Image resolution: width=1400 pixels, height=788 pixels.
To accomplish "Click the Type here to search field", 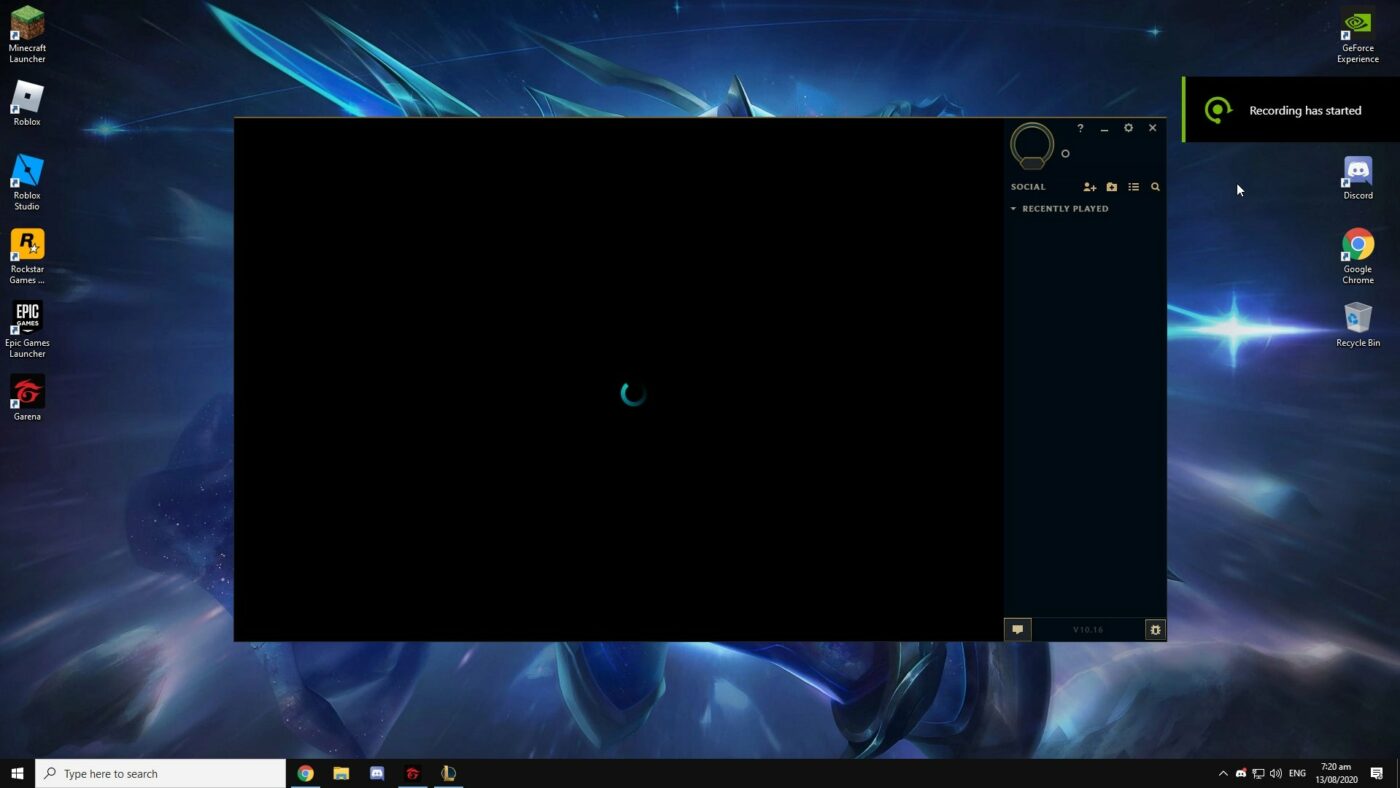I will [x=160, y=772].
